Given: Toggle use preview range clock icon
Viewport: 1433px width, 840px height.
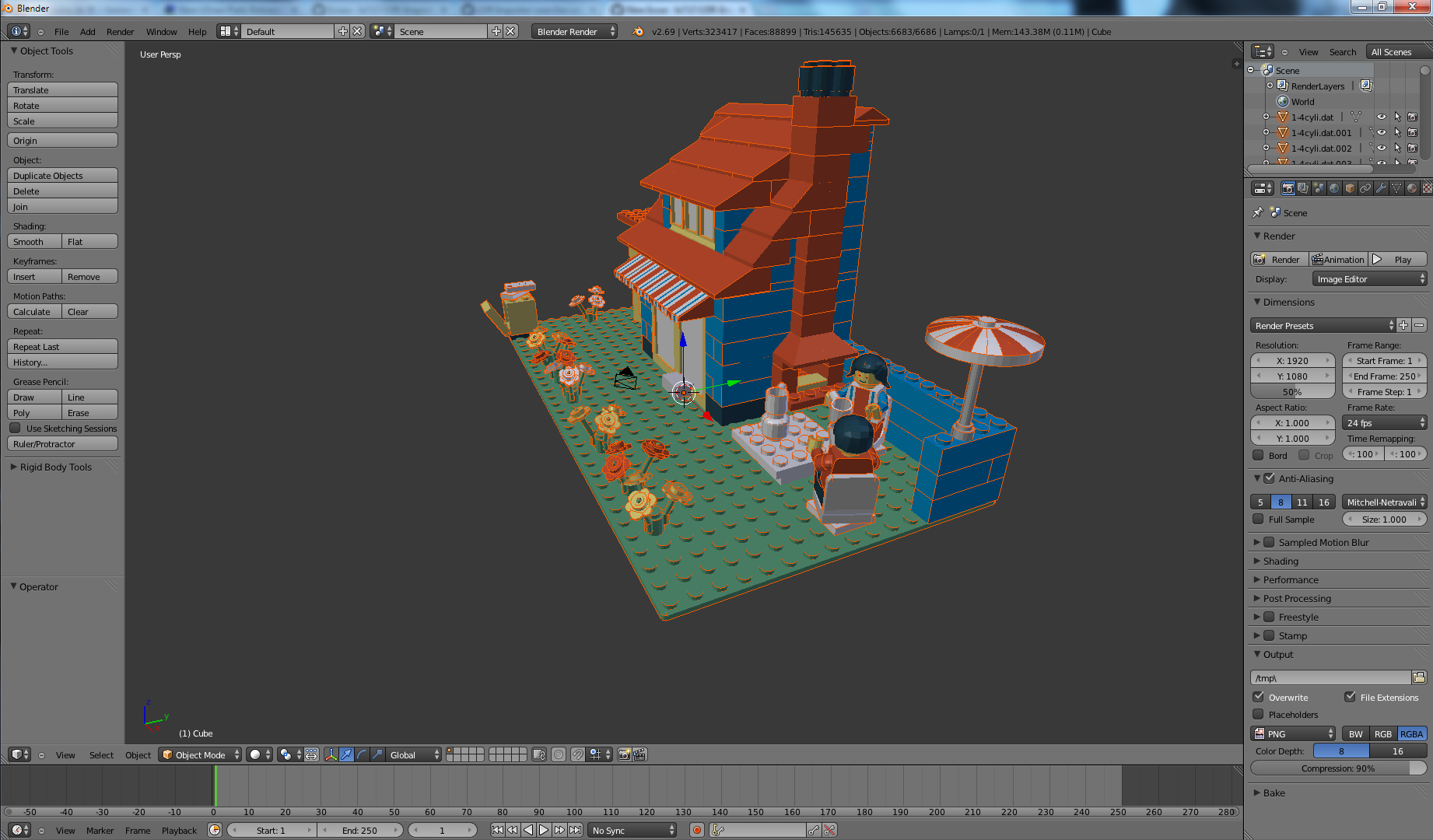Looking at the screenshot, I should pos(215,831).
